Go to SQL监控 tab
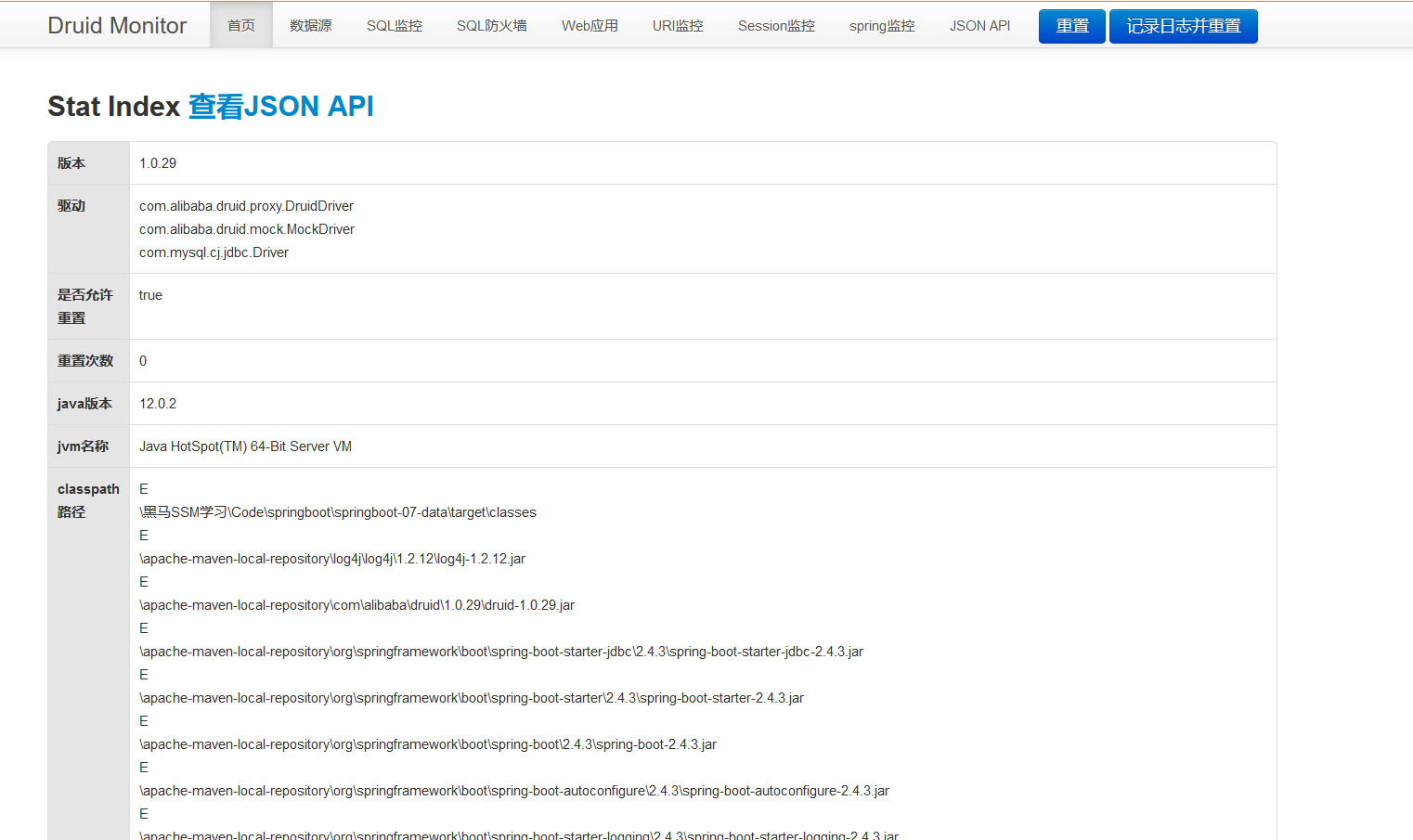 coord(395,25)
